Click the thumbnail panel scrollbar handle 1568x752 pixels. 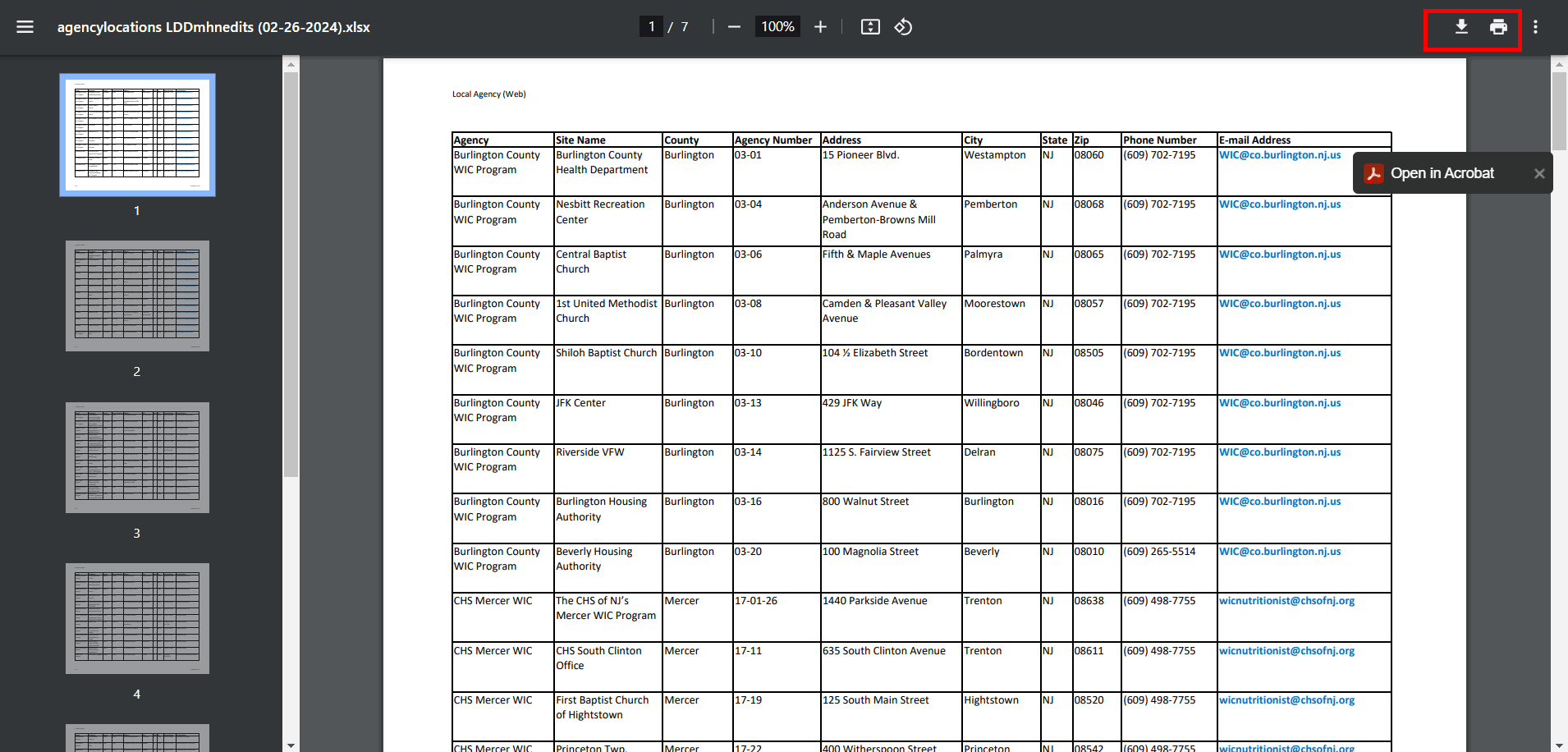tap(291, 274)
